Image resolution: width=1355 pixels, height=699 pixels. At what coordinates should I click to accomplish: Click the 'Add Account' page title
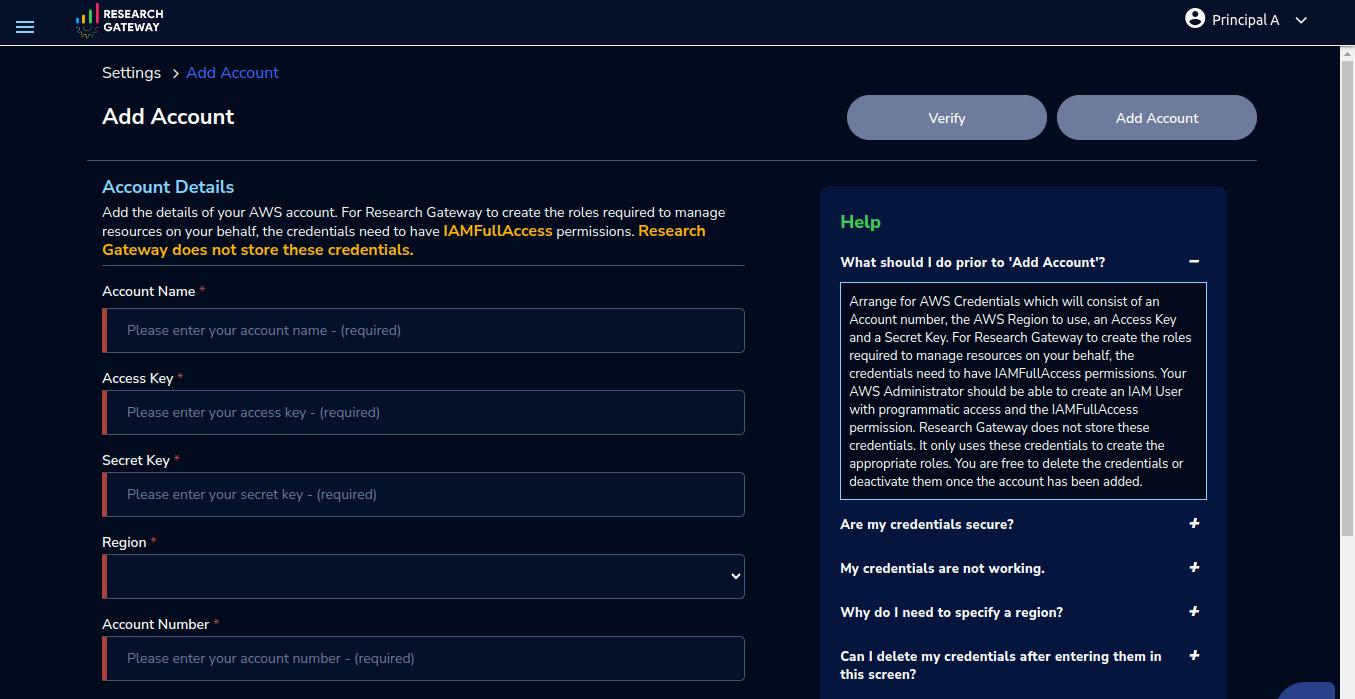[x=168, y=116]
